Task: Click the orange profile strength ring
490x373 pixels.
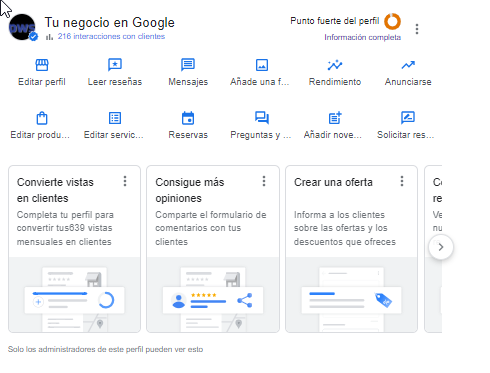Action: [x=392, y=22]
